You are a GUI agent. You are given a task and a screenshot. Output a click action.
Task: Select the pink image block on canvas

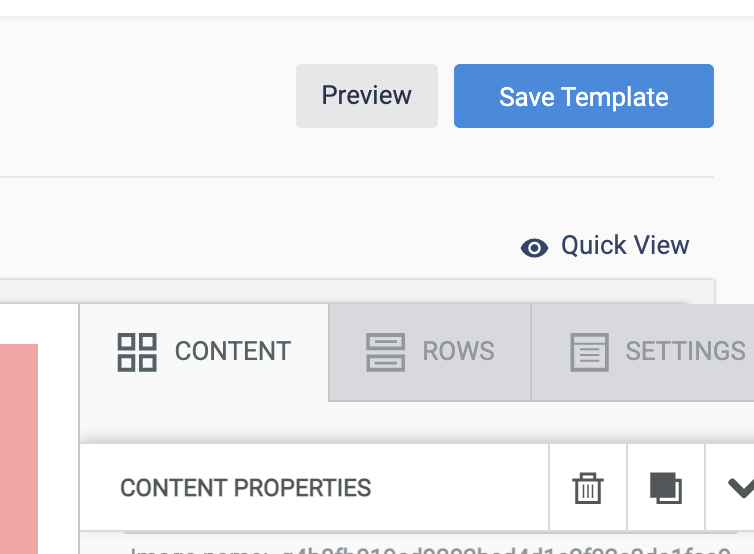pyautogui.click(x=19, y=449)
